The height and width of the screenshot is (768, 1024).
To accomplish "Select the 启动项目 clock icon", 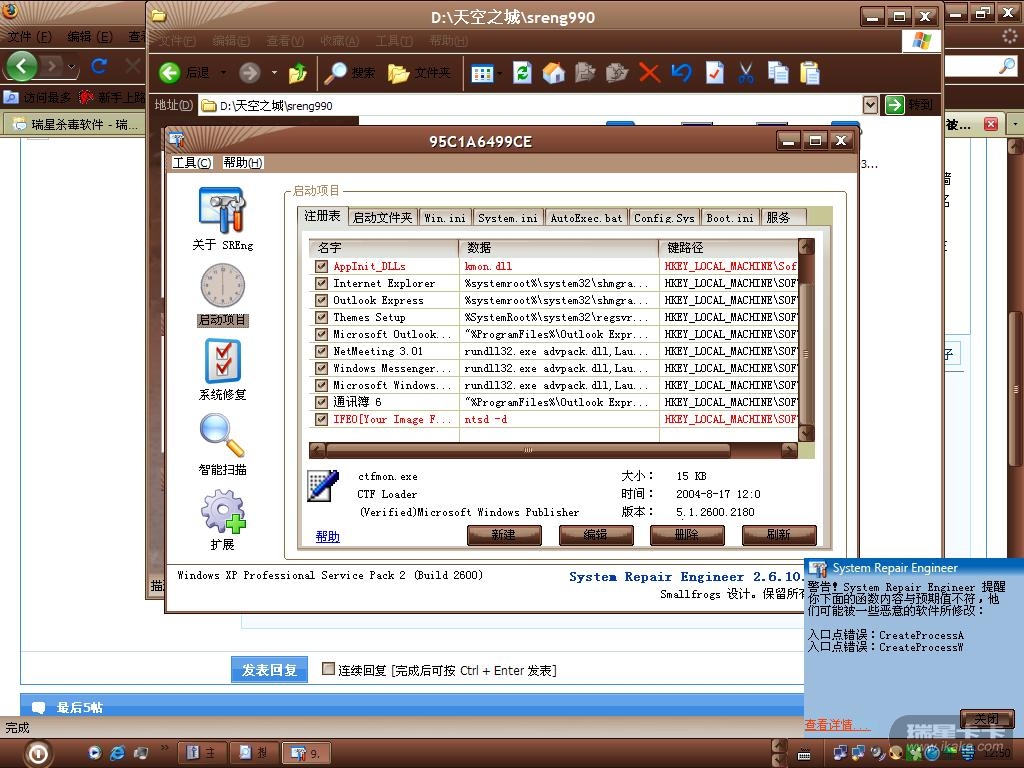I will point(222,285).
